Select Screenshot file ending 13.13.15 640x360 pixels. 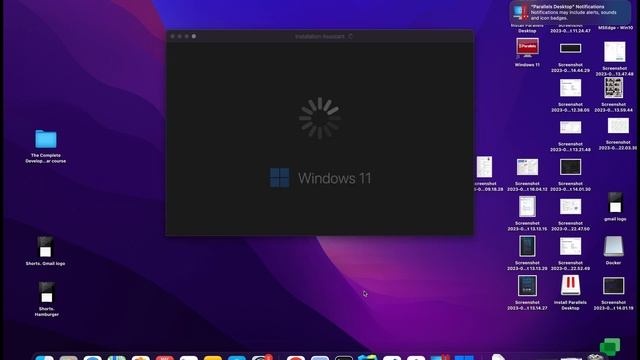pyautogui.click(x=527, y=207)
